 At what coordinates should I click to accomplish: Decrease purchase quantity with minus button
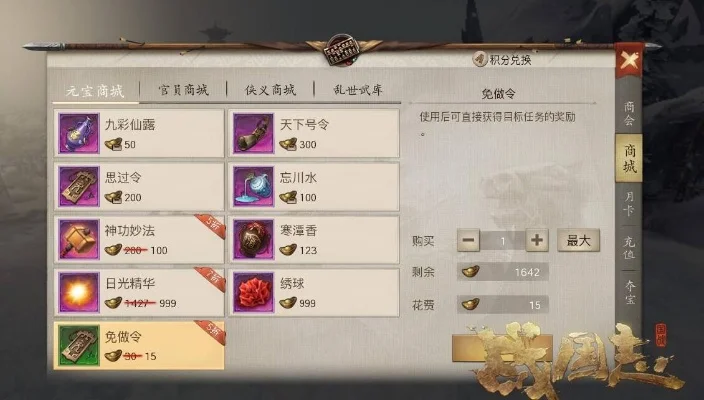[x=468, y=240]
